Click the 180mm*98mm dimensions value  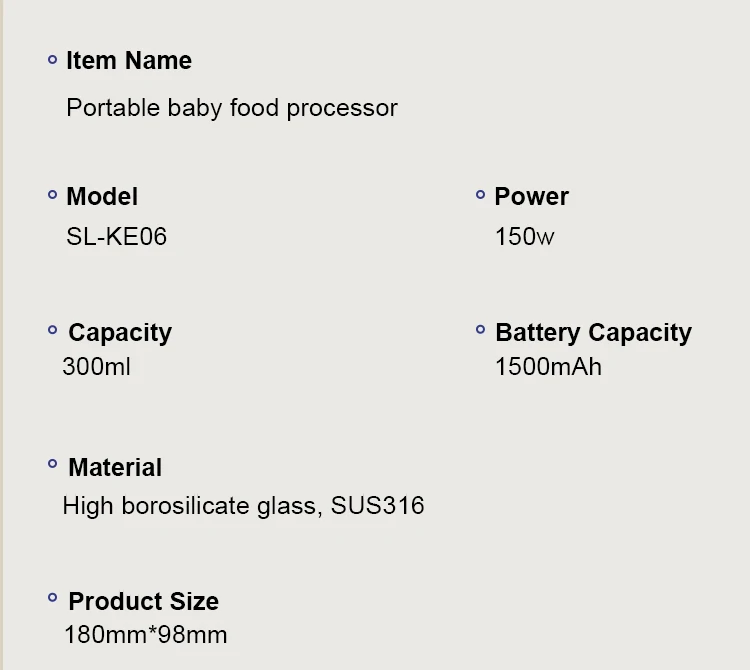(x=146, y=635)
